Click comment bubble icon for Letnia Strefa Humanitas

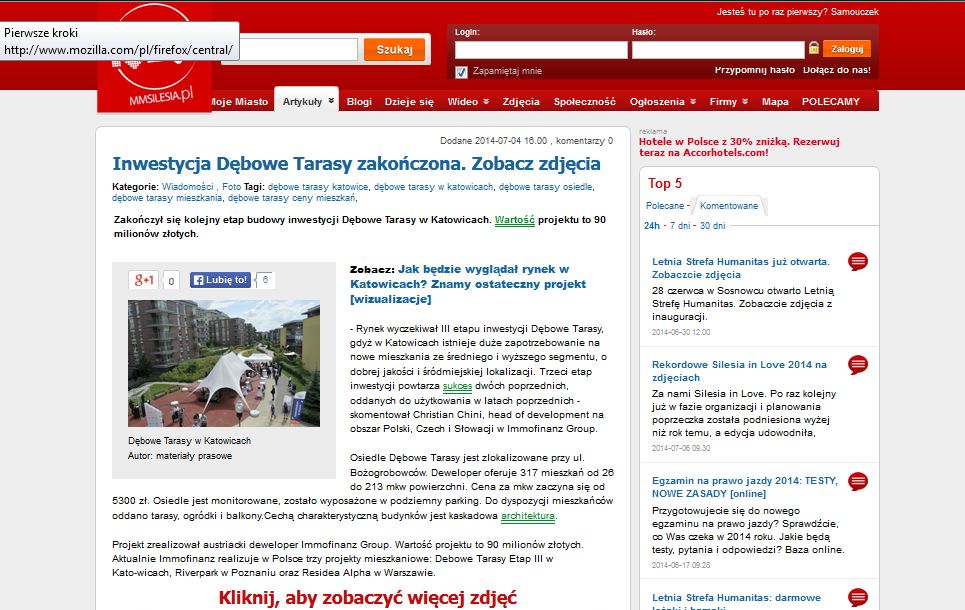tap(857, 262)
